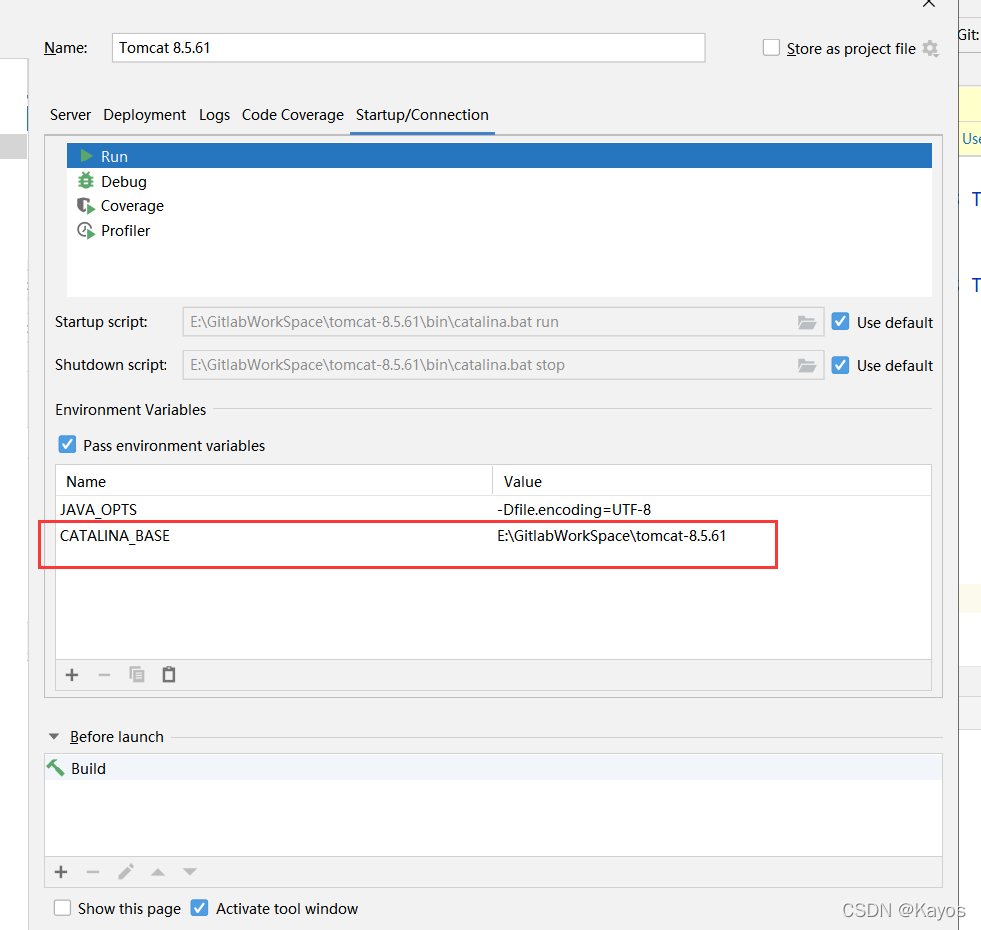Uncheck Use default for startup script
981x930 pixels.
point(840,322)
